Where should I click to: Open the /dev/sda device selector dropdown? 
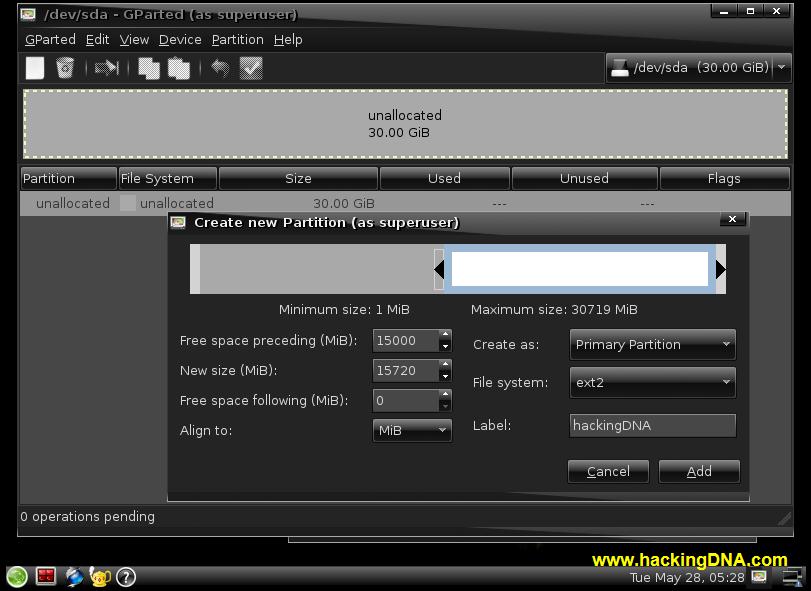700,67
